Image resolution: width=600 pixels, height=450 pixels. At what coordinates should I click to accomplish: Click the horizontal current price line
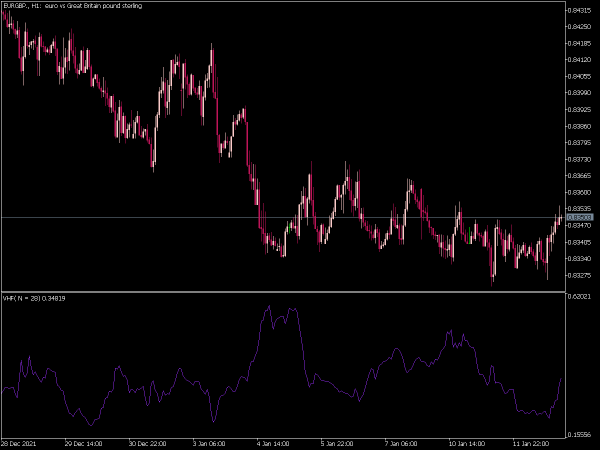click(x=283, y=217)
